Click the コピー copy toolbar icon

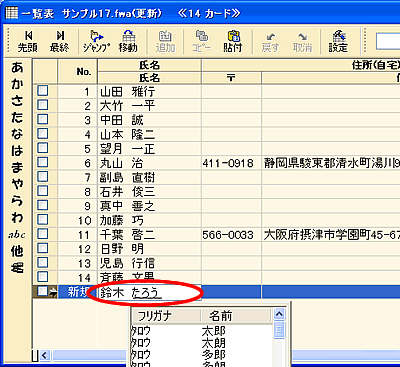pyautogui.click(x=201, y=42)
